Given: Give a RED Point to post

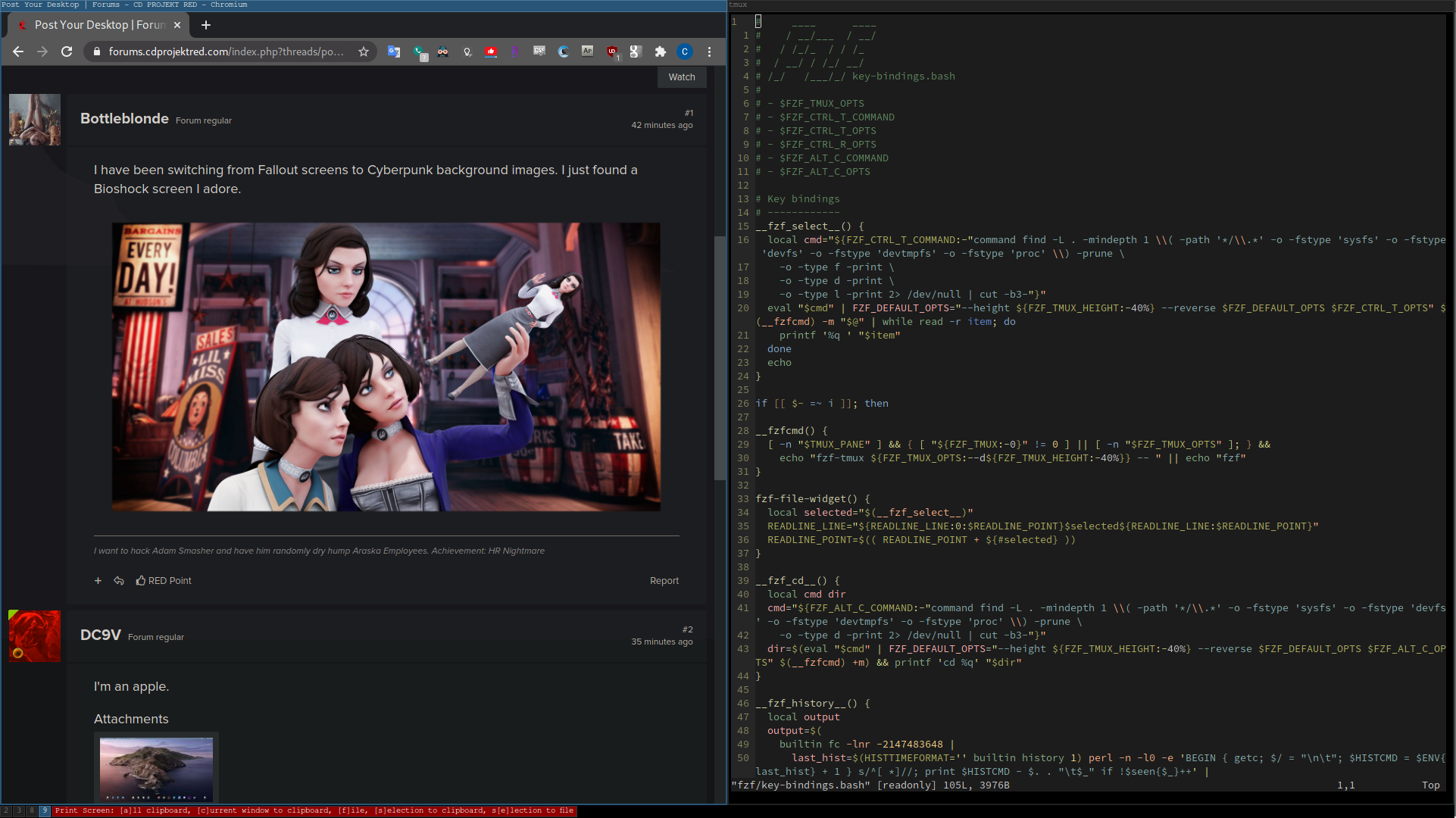Looking at the screenshot, I should click(x=164, y=581).
